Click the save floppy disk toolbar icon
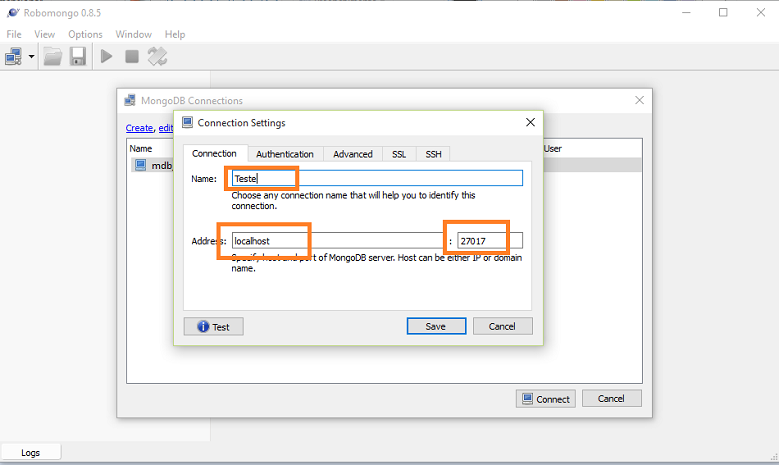Screen dimensions: 779x465 pos(78,57)
